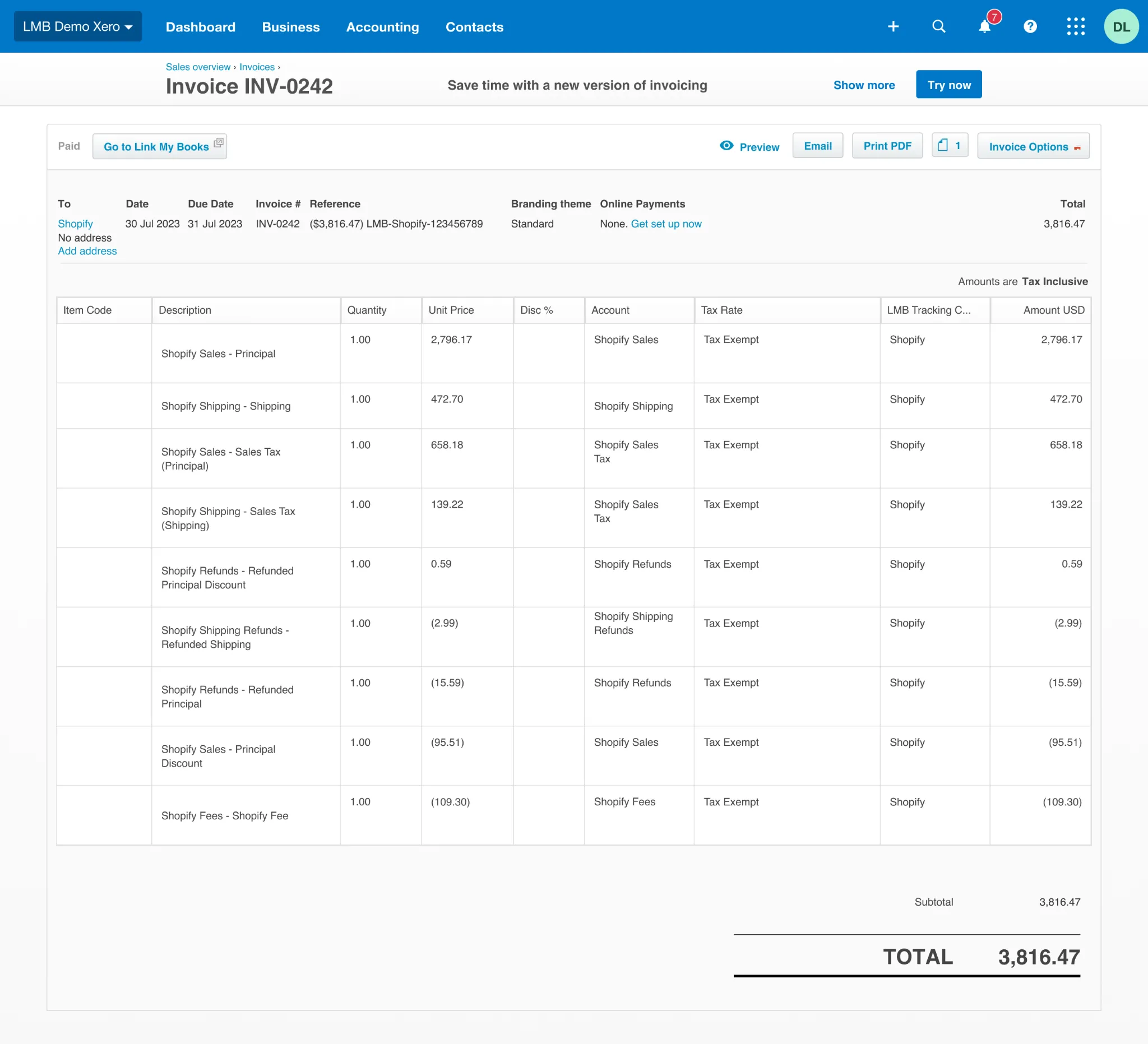Expand the LMB Demo Xero organisation dropdown
Viewport: 1148px width, 1044px height.
click(x=78, y=26)
